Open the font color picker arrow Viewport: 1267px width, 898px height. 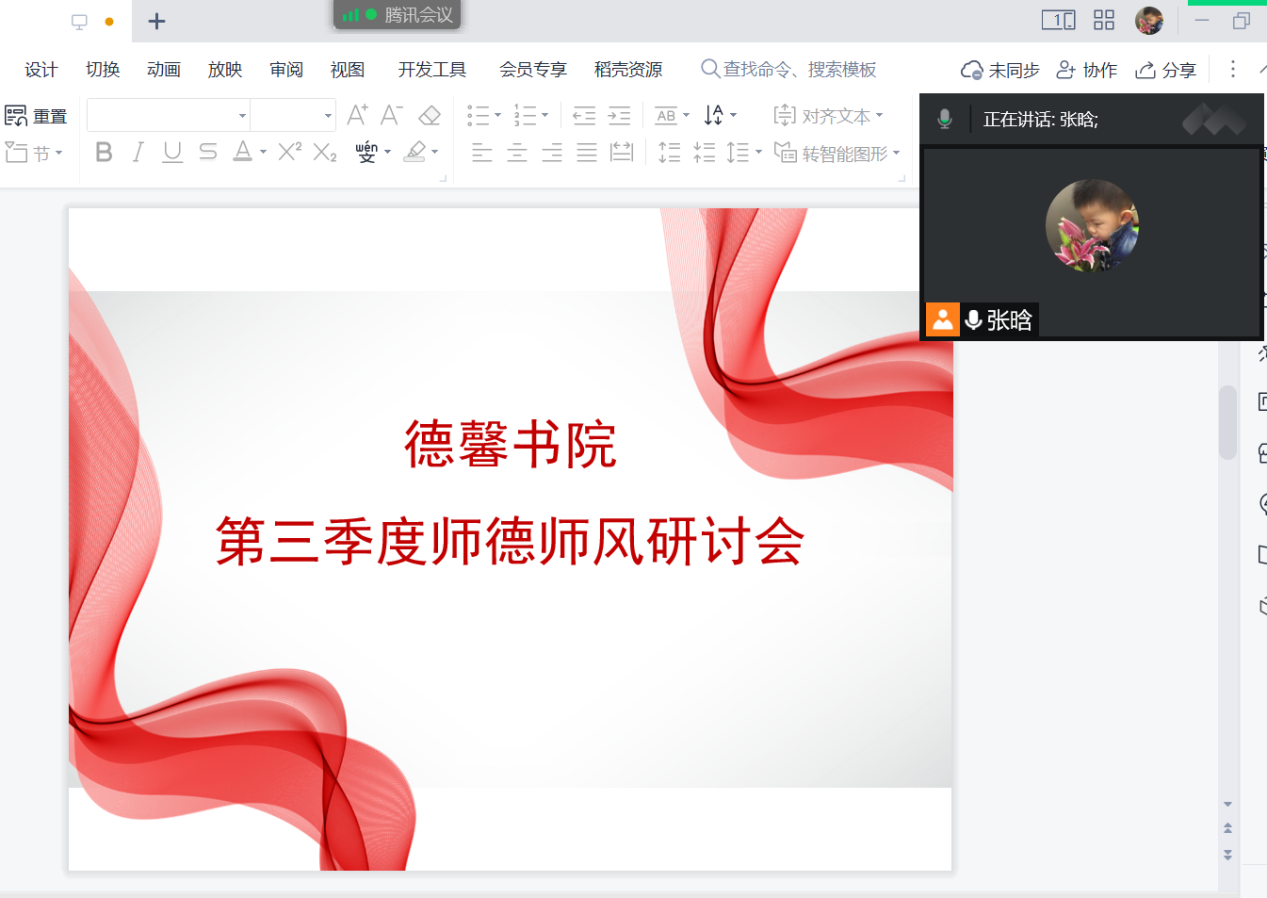[x=263, y=152]
